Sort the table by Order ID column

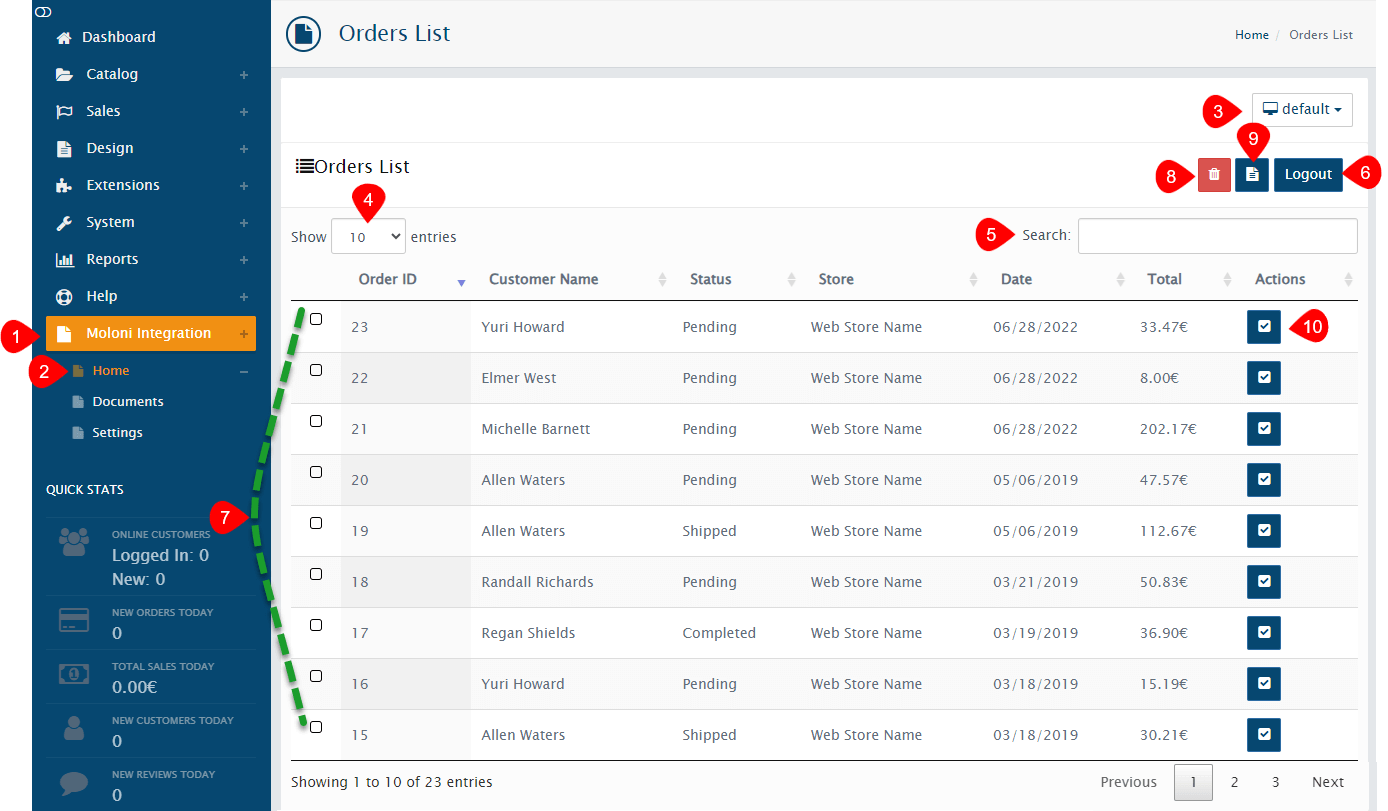click(388, 280)
